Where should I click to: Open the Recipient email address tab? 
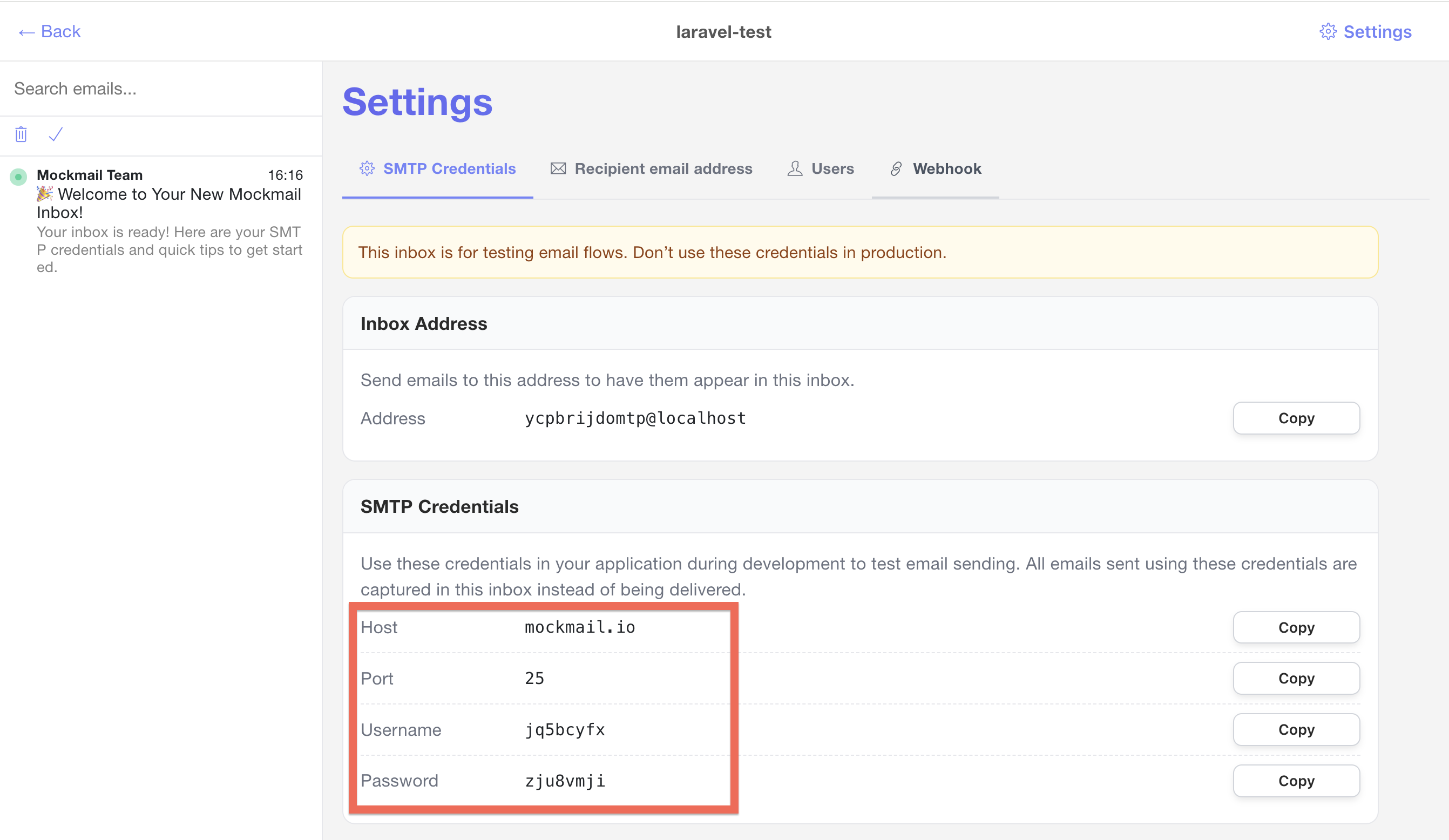[x=663, y=168]
